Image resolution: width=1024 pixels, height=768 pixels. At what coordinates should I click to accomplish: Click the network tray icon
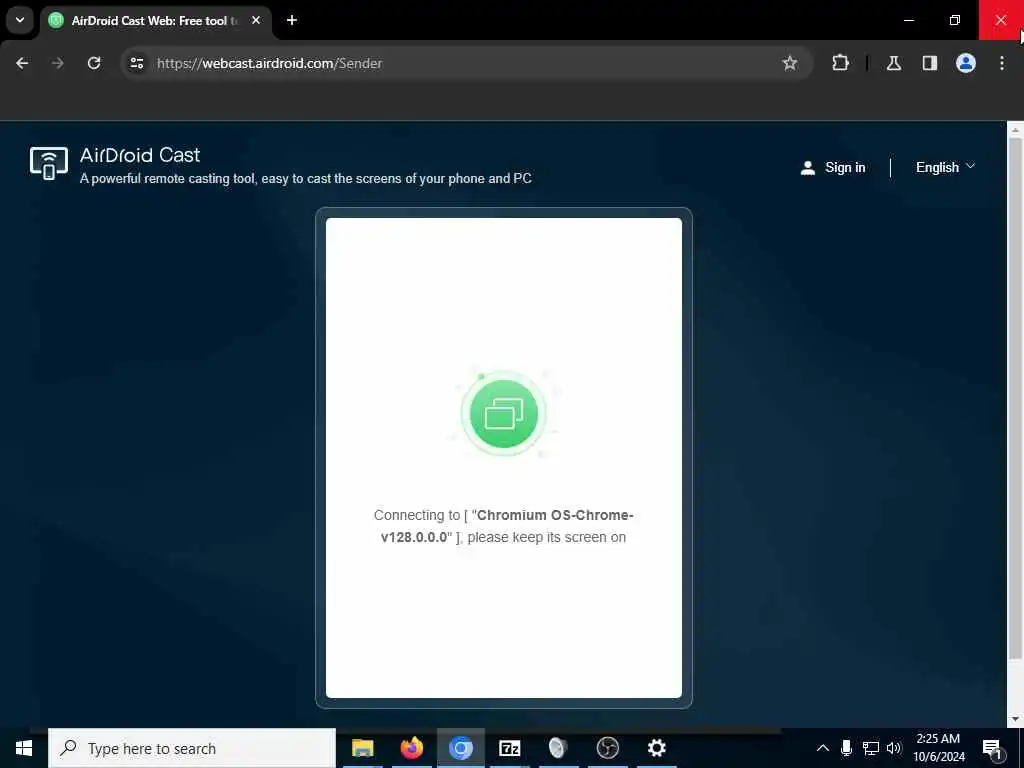click(x=871, y=748)
